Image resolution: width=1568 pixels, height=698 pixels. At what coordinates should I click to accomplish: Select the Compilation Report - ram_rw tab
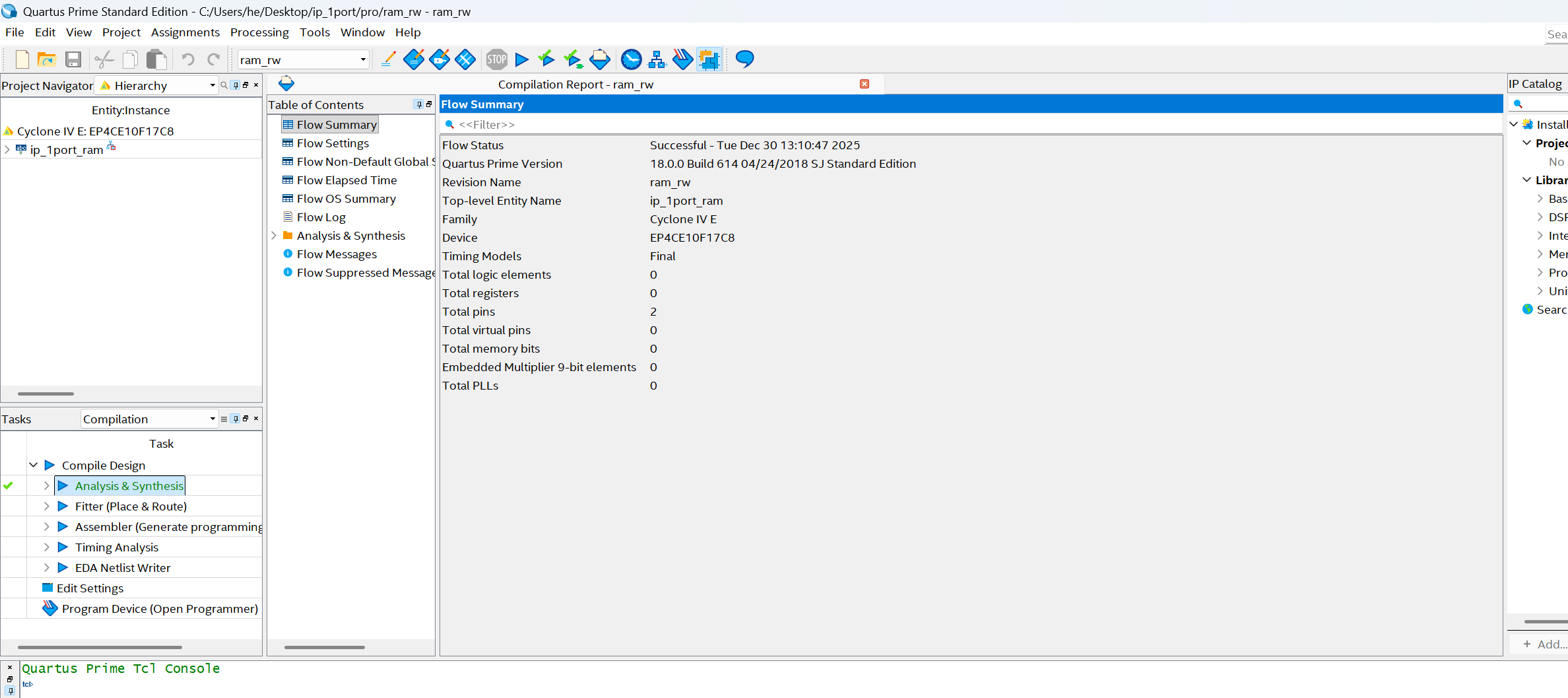click(x=575, y=85)
